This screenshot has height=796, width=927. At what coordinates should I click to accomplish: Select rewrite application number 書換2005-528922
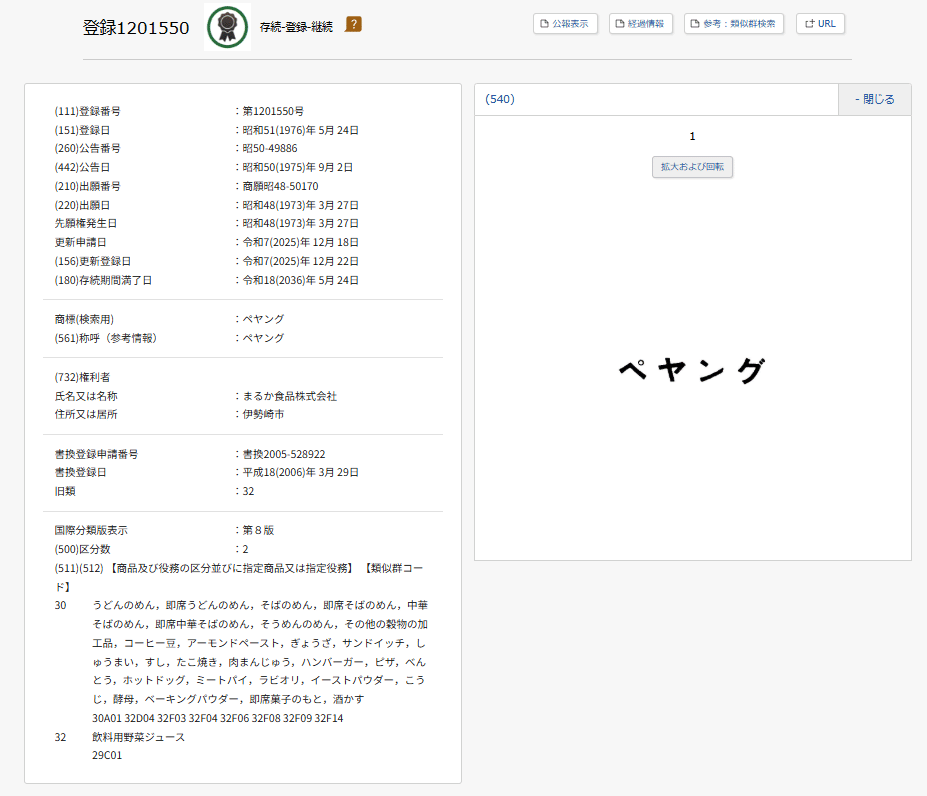tap(284, 454)
